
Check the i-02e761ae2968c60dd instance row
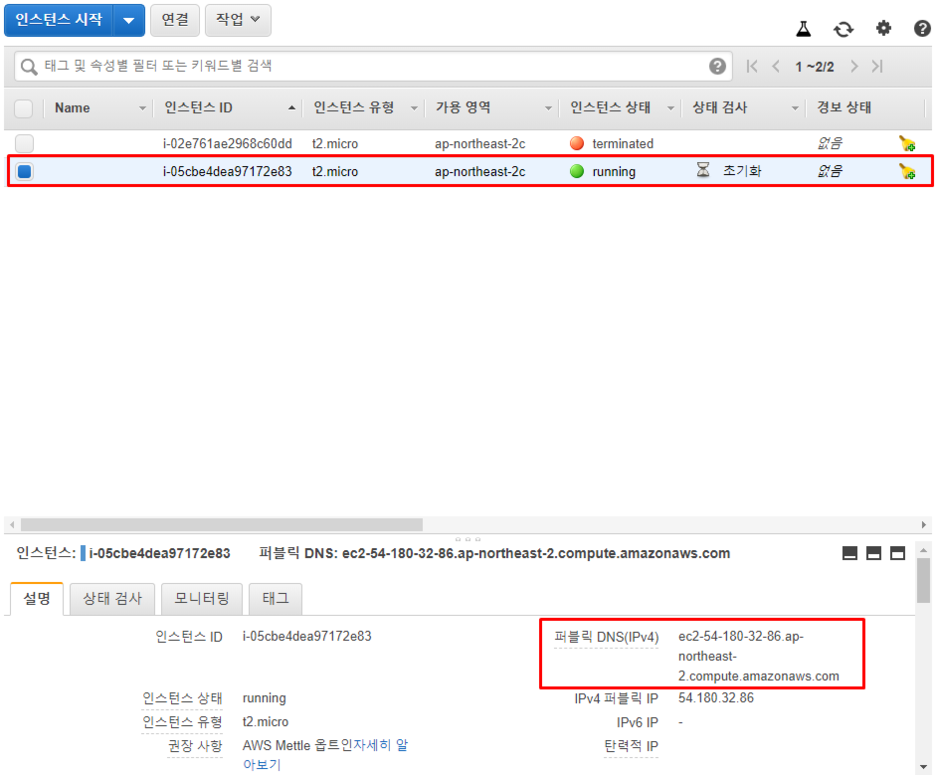[x=24, y=143]
